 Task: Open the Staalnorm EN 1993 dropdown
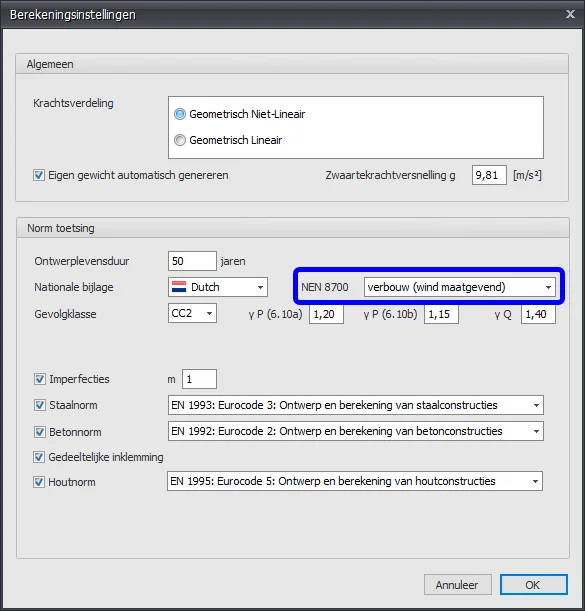356,405
